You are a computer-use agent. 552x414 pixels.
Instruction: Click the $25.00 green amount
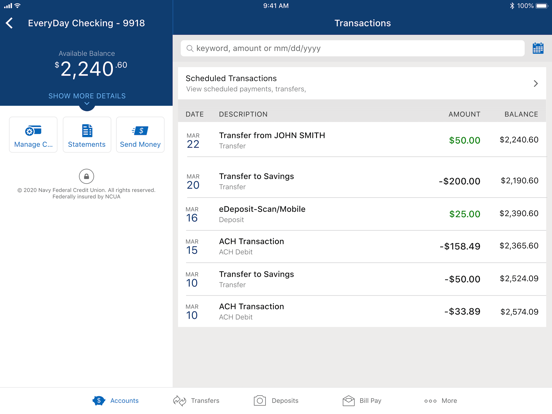point(465,214)
